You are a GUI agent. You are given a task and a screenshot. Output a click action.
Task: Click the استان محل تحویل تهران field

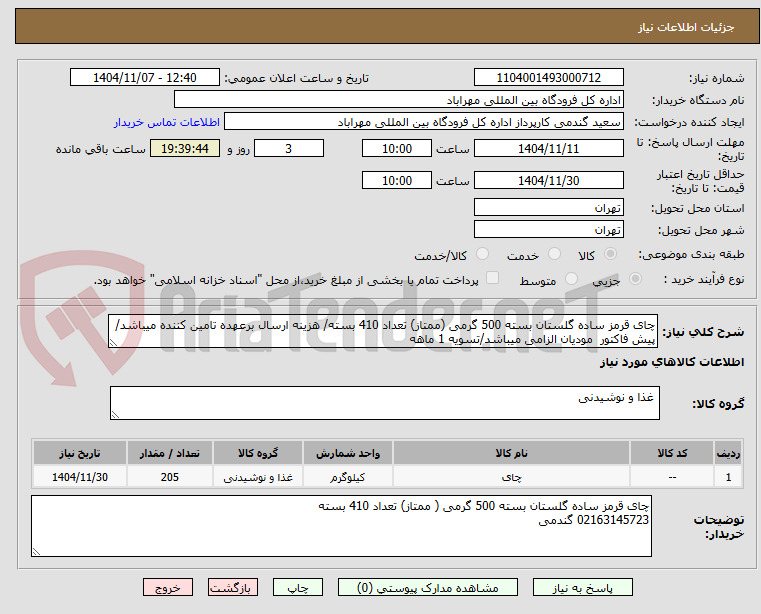pyautogui.click(x=548, y=207)
